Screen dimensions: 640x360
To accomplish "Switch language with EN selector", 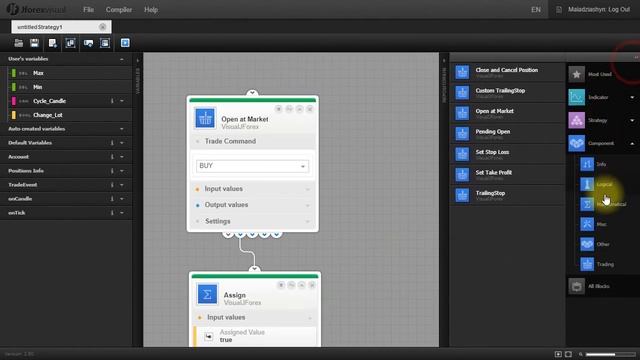I will point(536,10).
